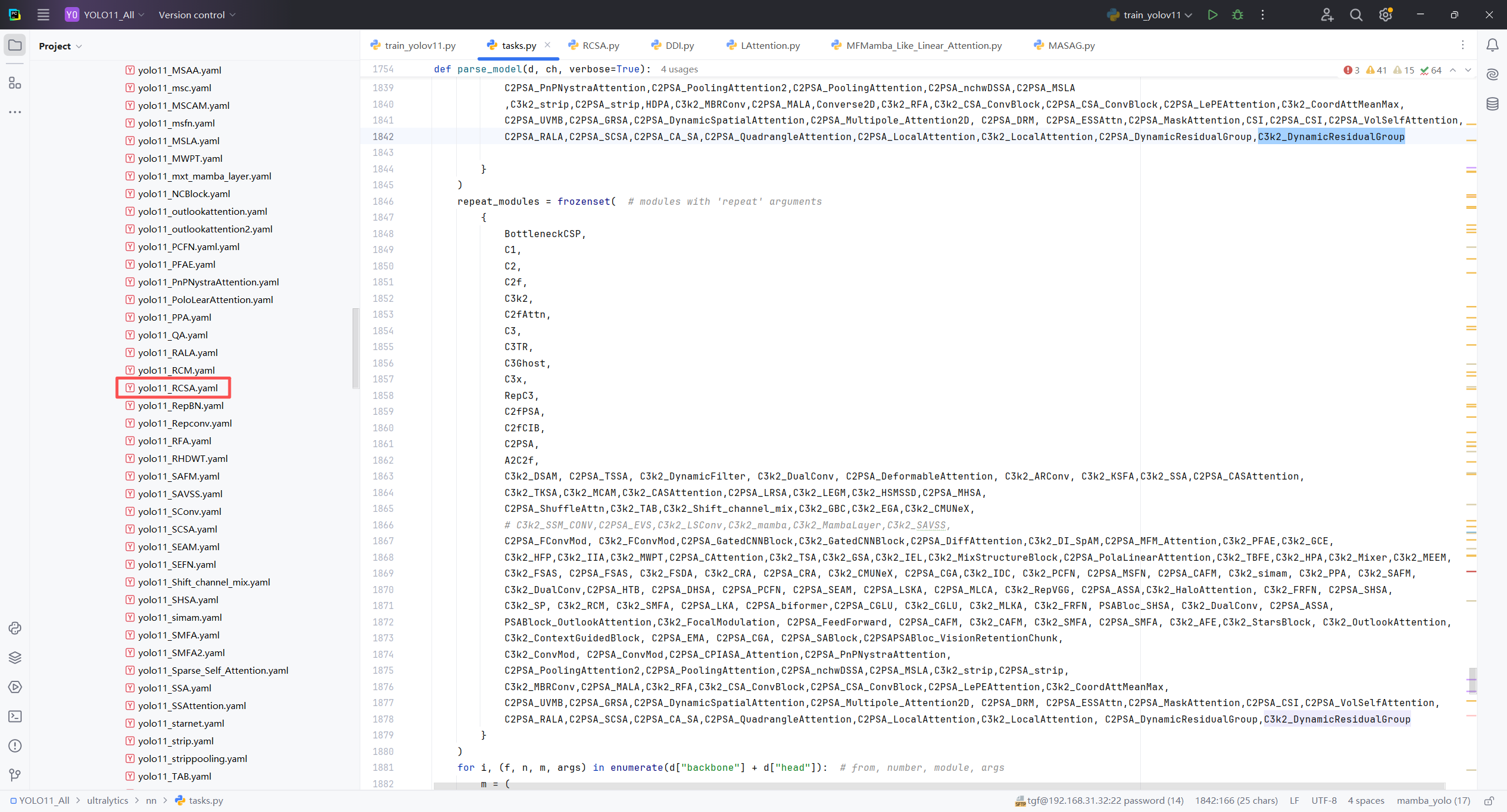The width and height of the screenshot is (1507, 812).
Task: Open the Project view options dropdown
Action: click(61, 46)
